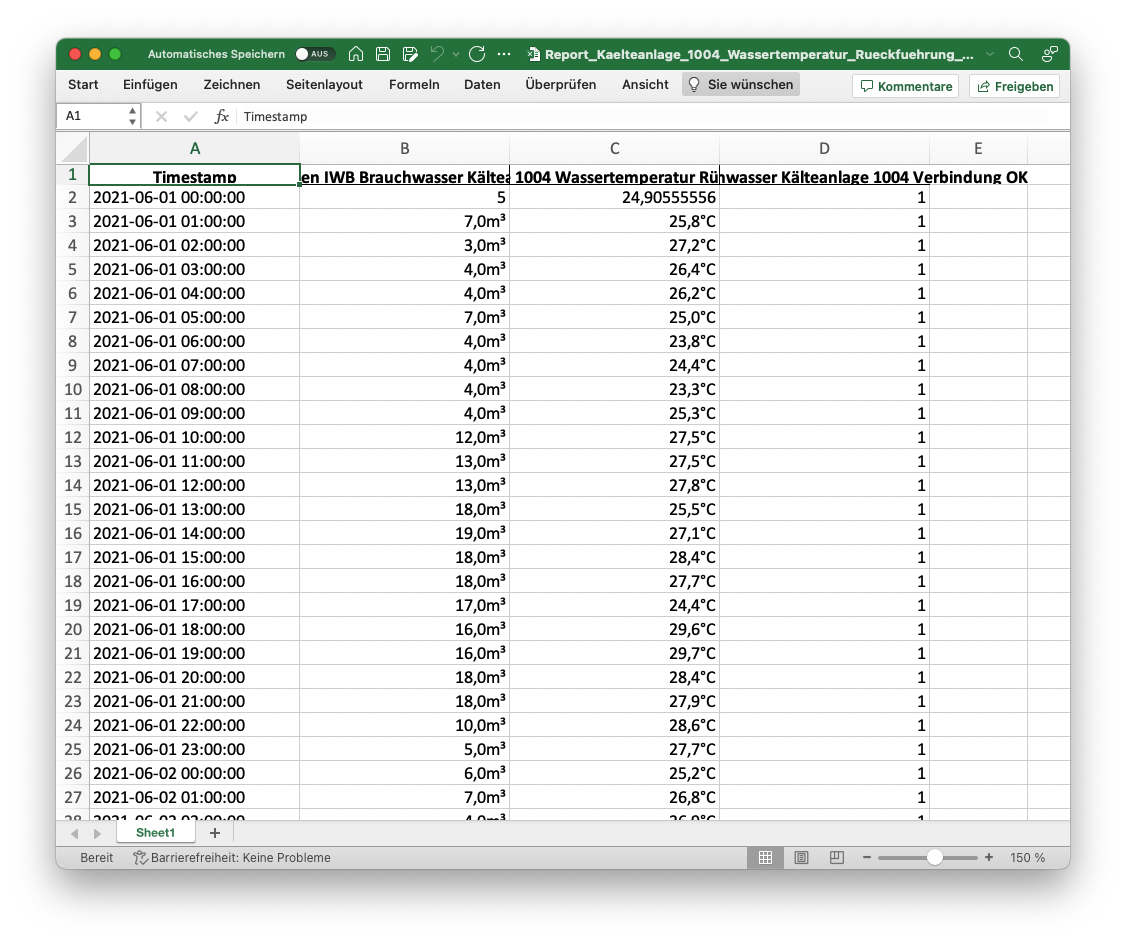Click the Save icon in title bar
Image resolution: width=1126 pixels, height=943 pixels.
click(383, 54)
